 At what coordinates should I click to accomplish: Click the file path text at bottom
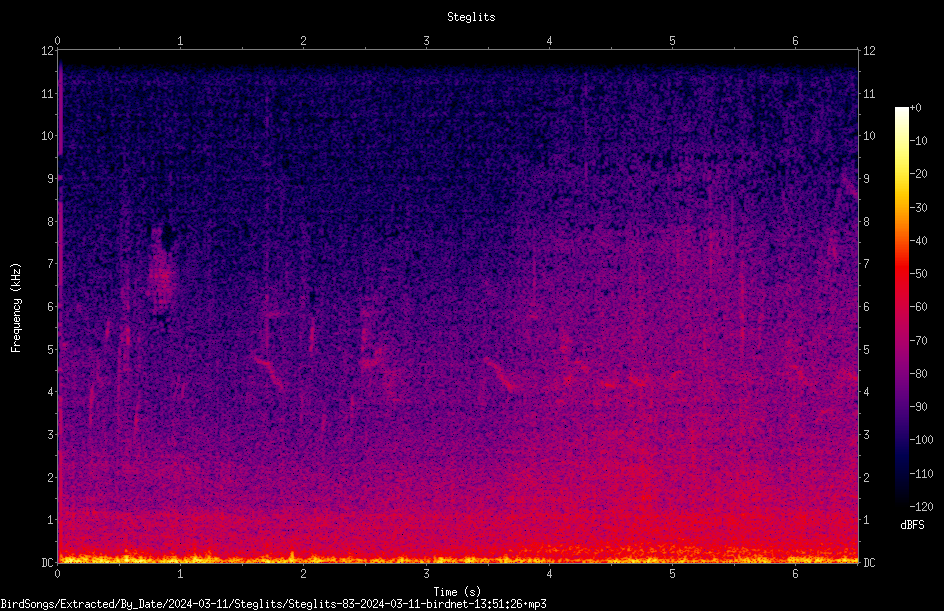[x=273, y=604]
